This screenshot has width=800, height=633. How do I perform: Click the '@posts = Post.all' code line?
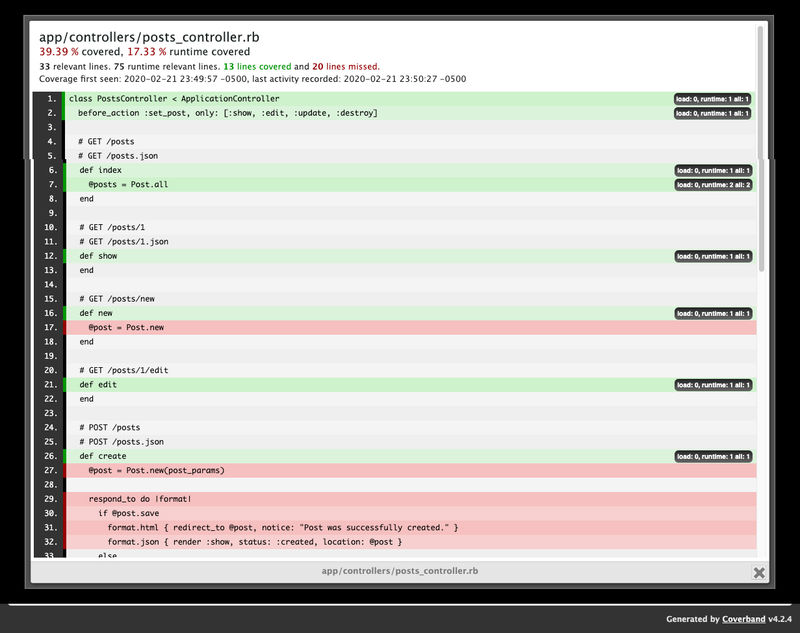coord(410,184)
